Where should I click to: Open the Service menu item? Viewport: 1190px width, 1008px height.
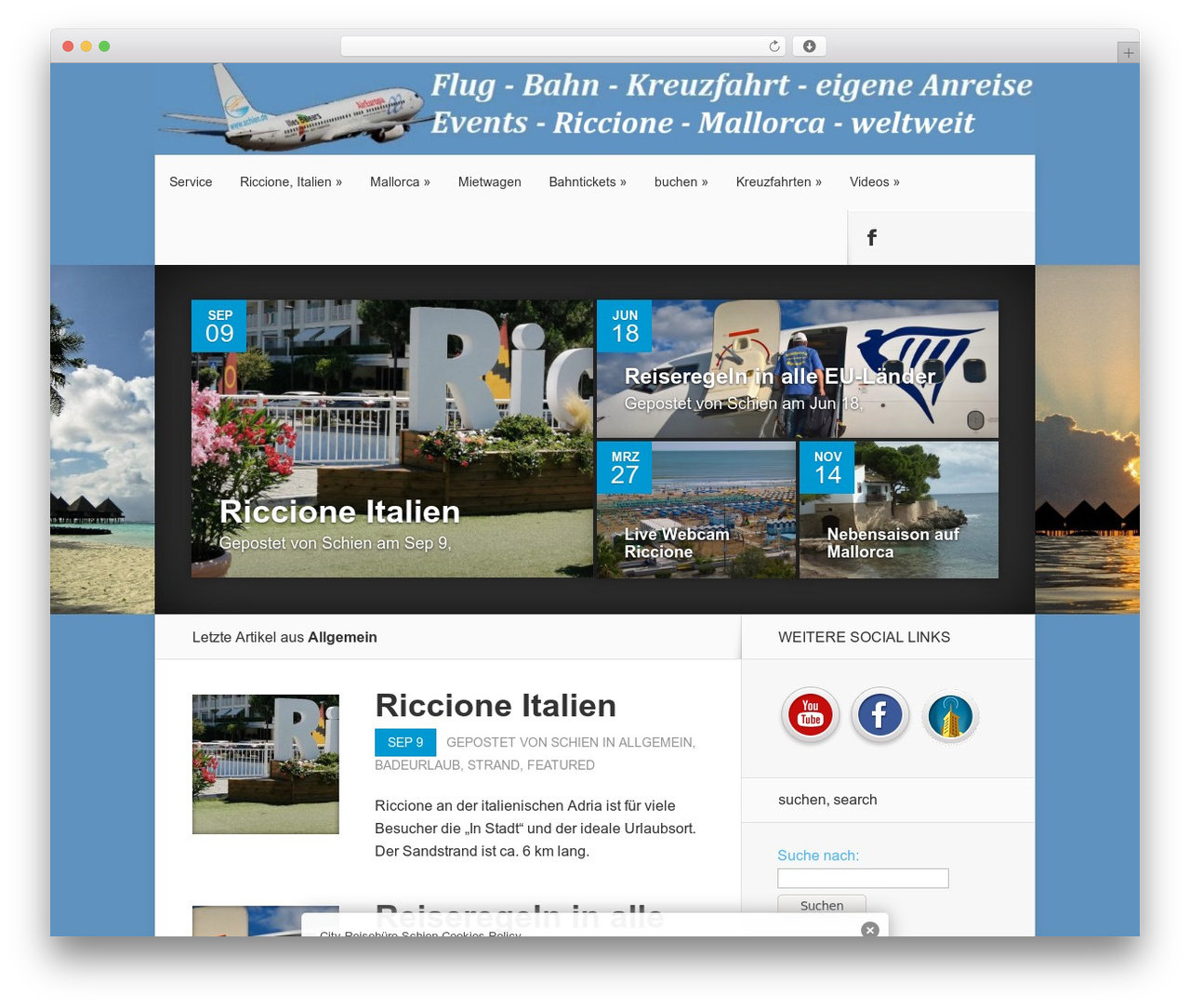(191, 182)
